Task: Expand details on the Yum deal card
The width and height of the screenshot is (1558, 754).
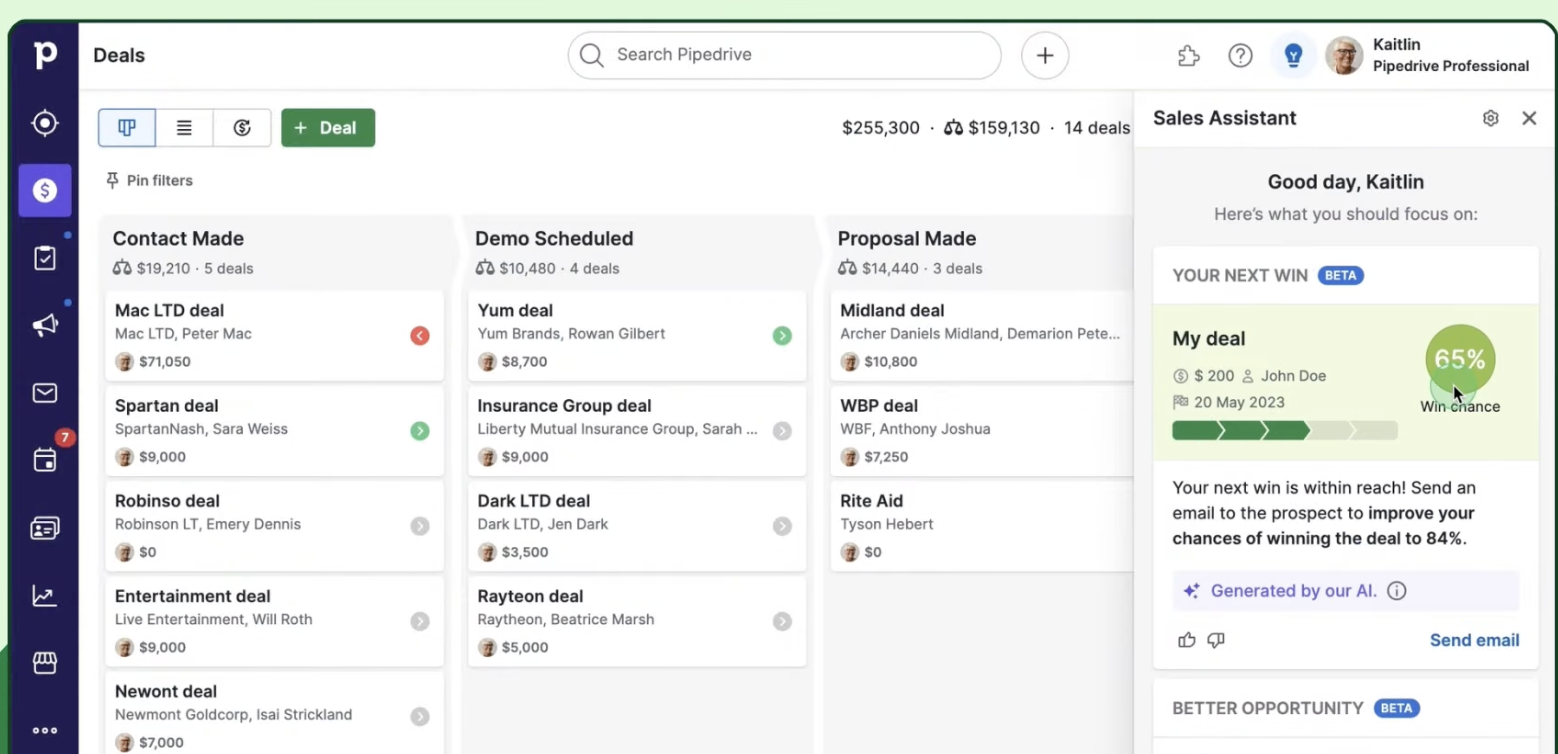Action: point(782,335)
